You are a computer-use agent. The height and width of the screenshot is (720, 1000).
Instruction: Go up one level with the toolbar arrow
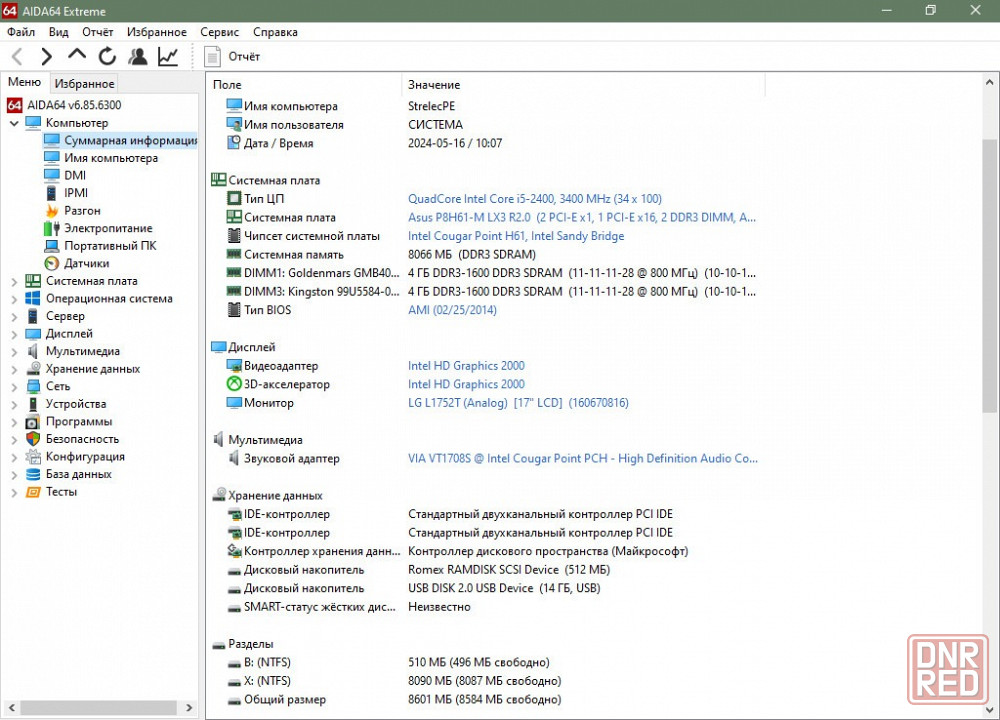[x=77, y=55]
